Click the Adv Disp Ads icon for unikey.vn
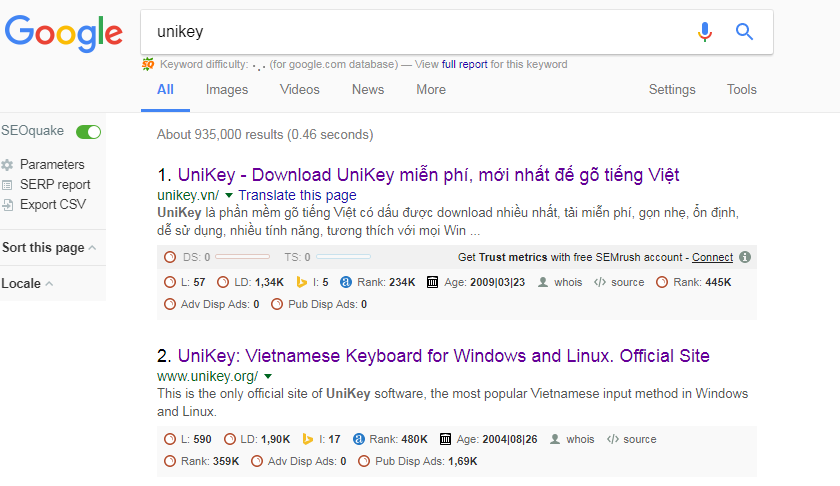 (x=170, y=304)
